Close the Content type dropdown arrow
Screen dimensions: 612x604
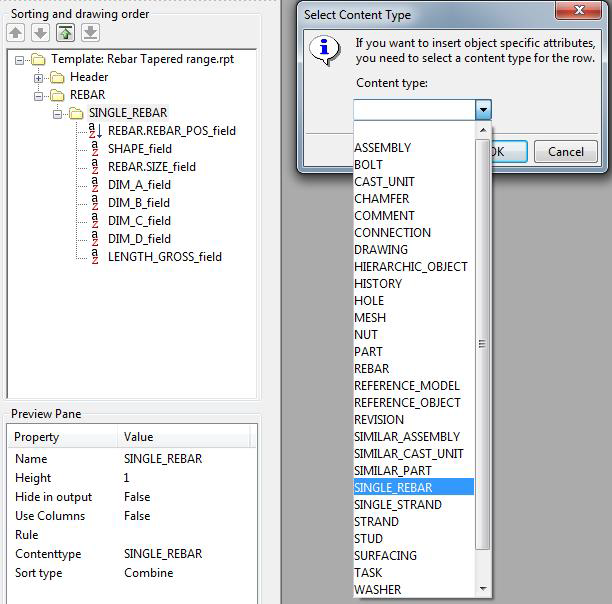482,111
